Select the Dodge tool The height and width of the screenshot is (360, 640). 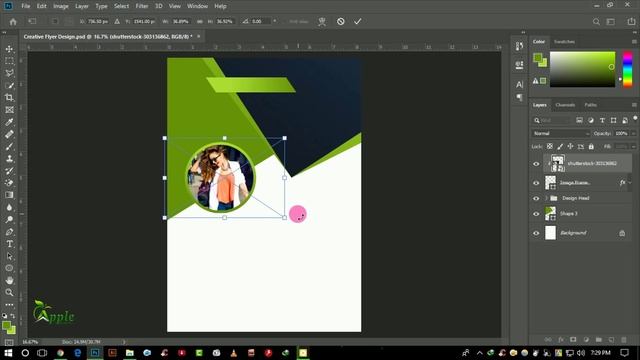[9, 220]
